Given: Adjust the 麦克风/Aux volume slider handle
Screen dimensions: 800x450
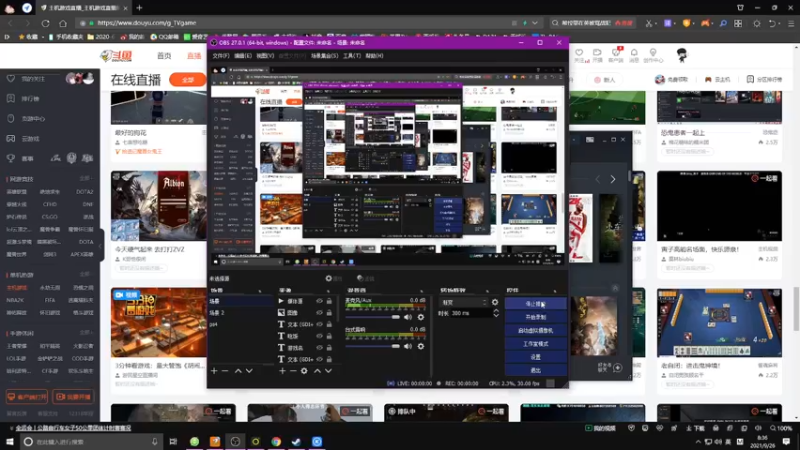Looking at the screenshot, I should pyautogui.click(x=396, y=317).
